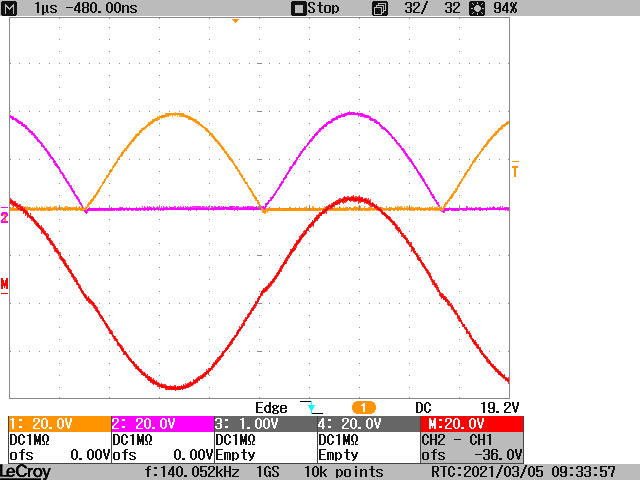The height and width of the screenshot is (480, 640).
Task: Select the math M:20.0V red header
Action: pyautogui.click(x=472, y=424)
